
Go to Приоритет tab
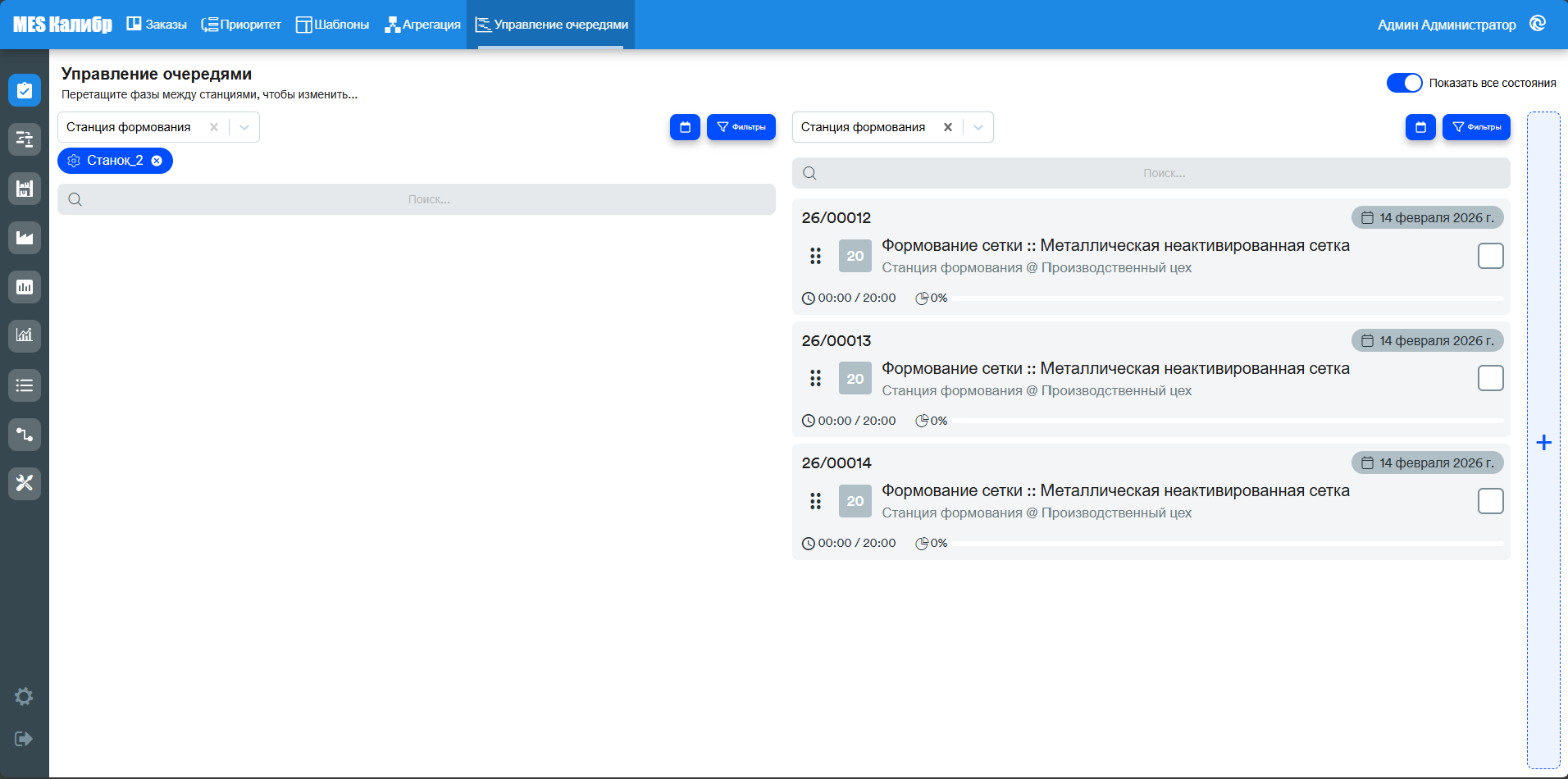tap(241, 25)
